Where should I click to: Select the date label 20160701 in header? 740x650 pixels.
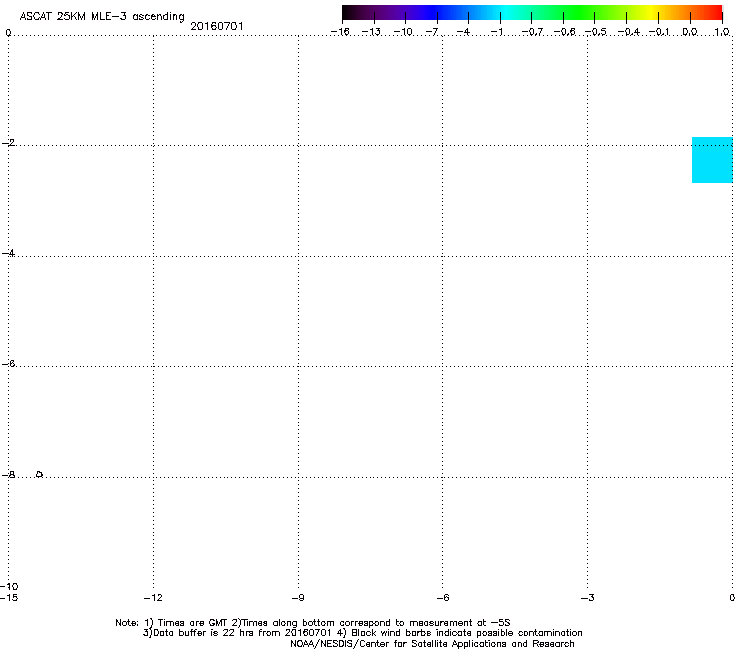[x=217, y=26]
